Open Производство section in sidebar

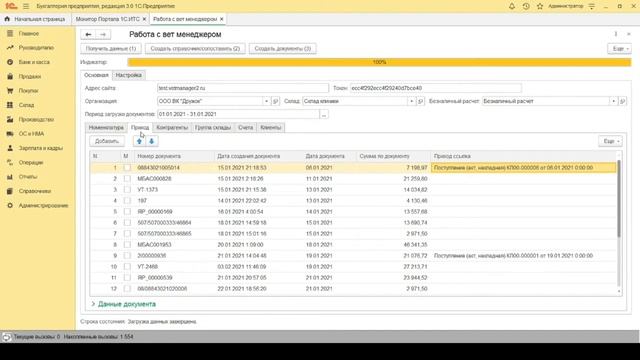click(x=36, y=120)
